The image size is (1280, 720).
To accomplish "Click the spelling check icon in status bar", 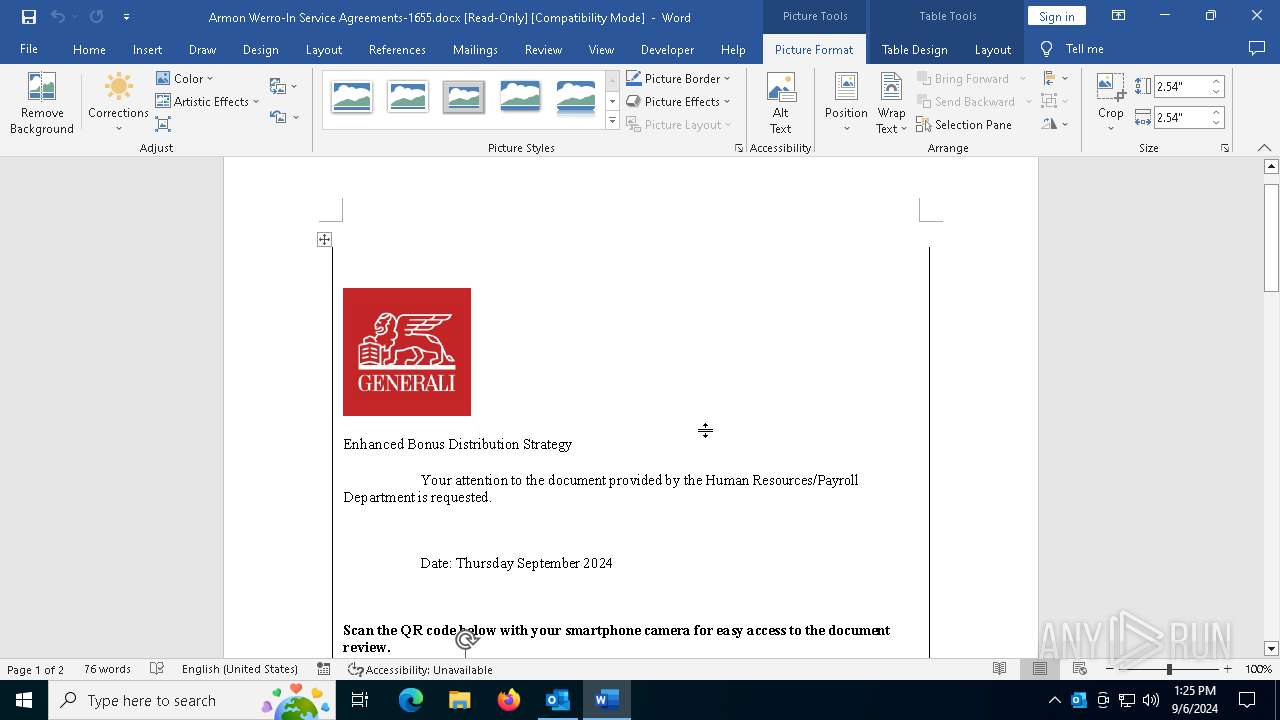I will [157, 669].
